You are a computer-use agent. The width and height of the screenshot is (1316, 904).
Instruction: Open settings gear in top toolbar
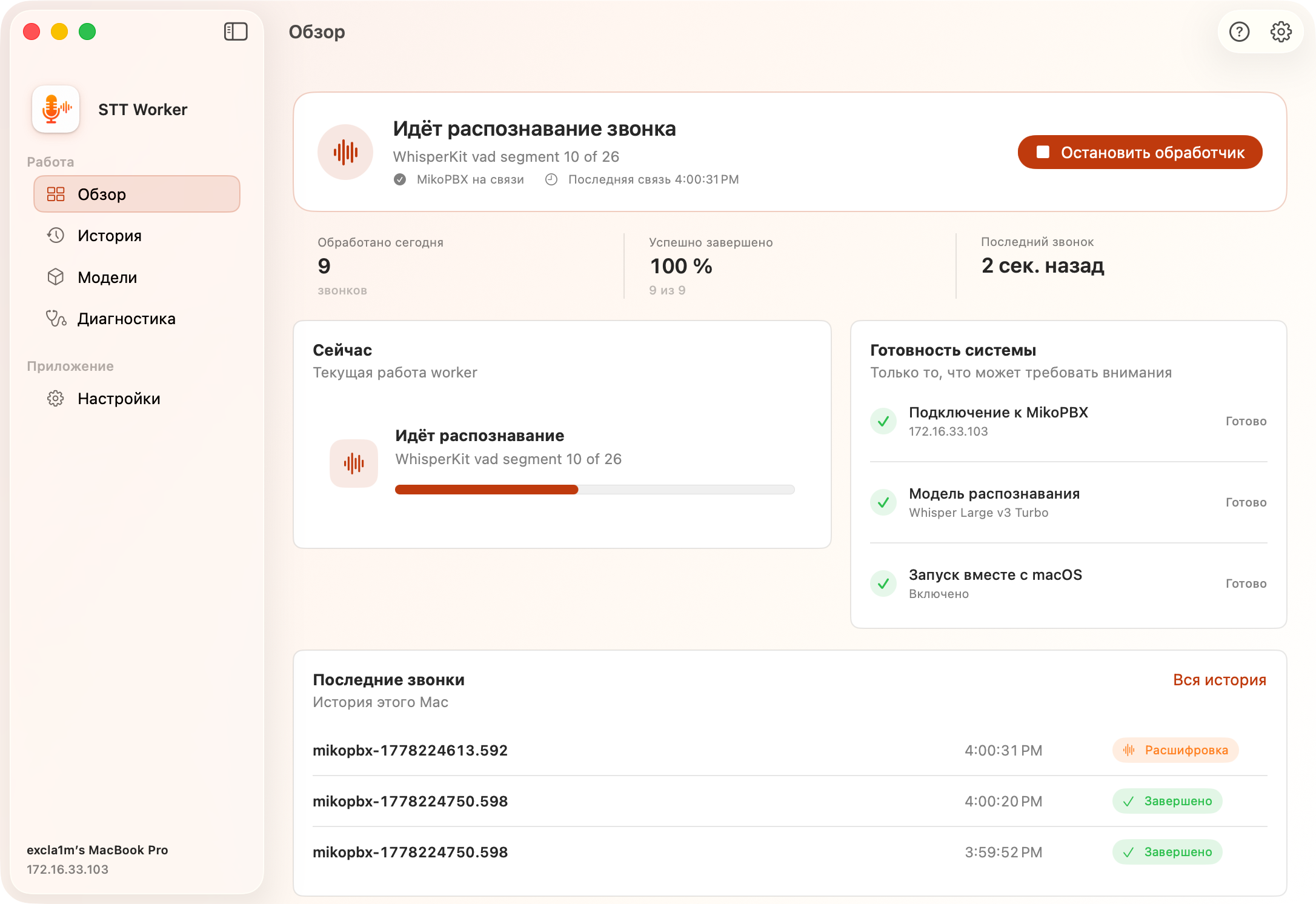click(1281, 32)
